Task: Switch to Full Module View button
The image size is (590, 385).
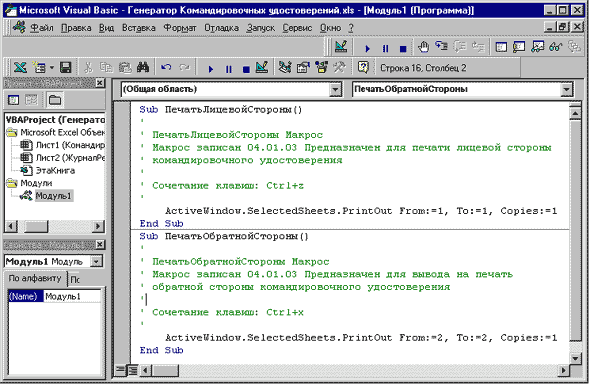Action: pos(132,370)
